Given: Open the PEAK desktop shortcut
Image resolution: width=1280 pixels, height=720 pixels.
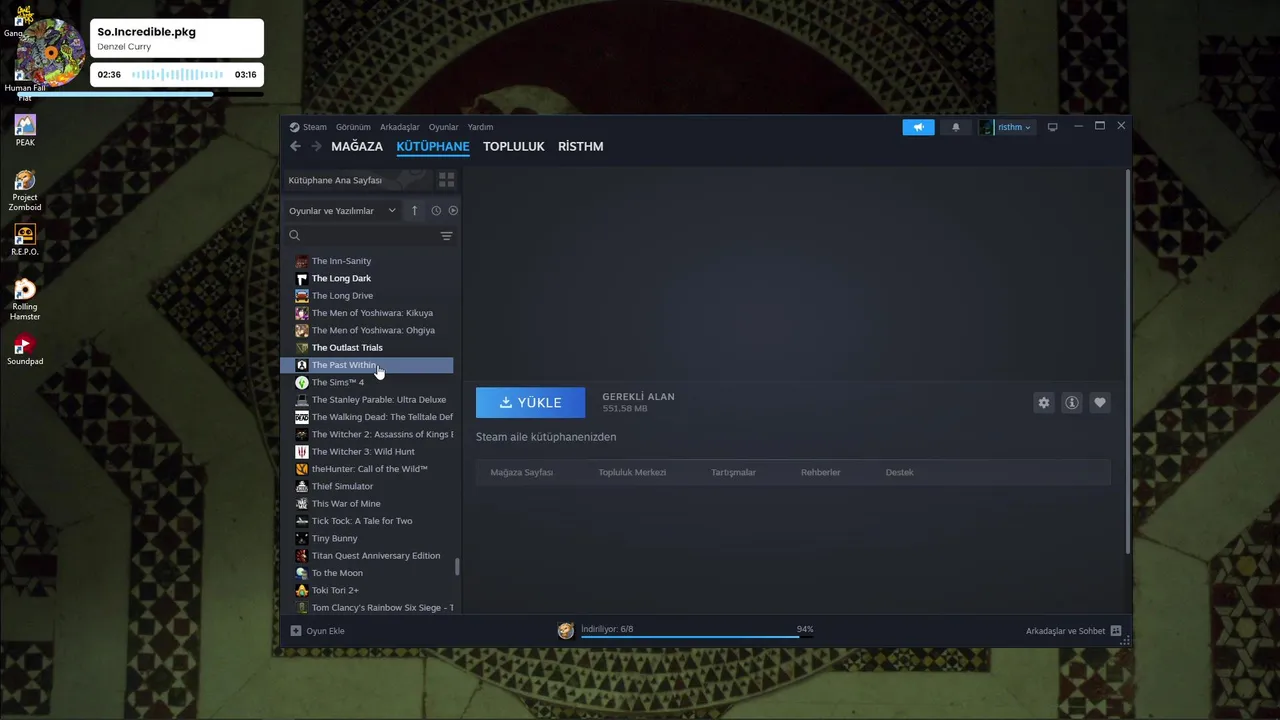Looking at the screenshot, I should coord(25,130).
